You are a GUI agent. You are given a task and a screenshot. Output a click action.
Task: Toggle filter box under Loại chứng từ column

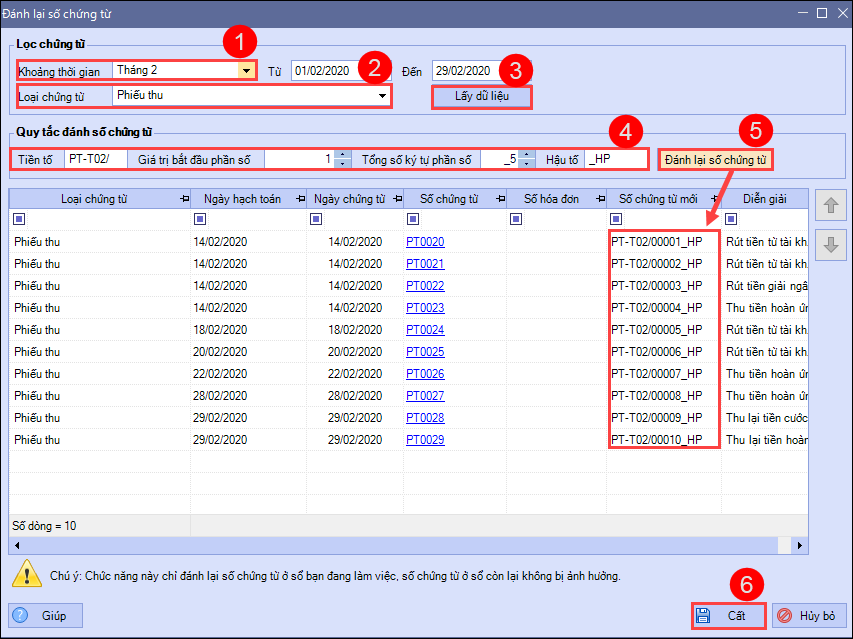(19, 219)
